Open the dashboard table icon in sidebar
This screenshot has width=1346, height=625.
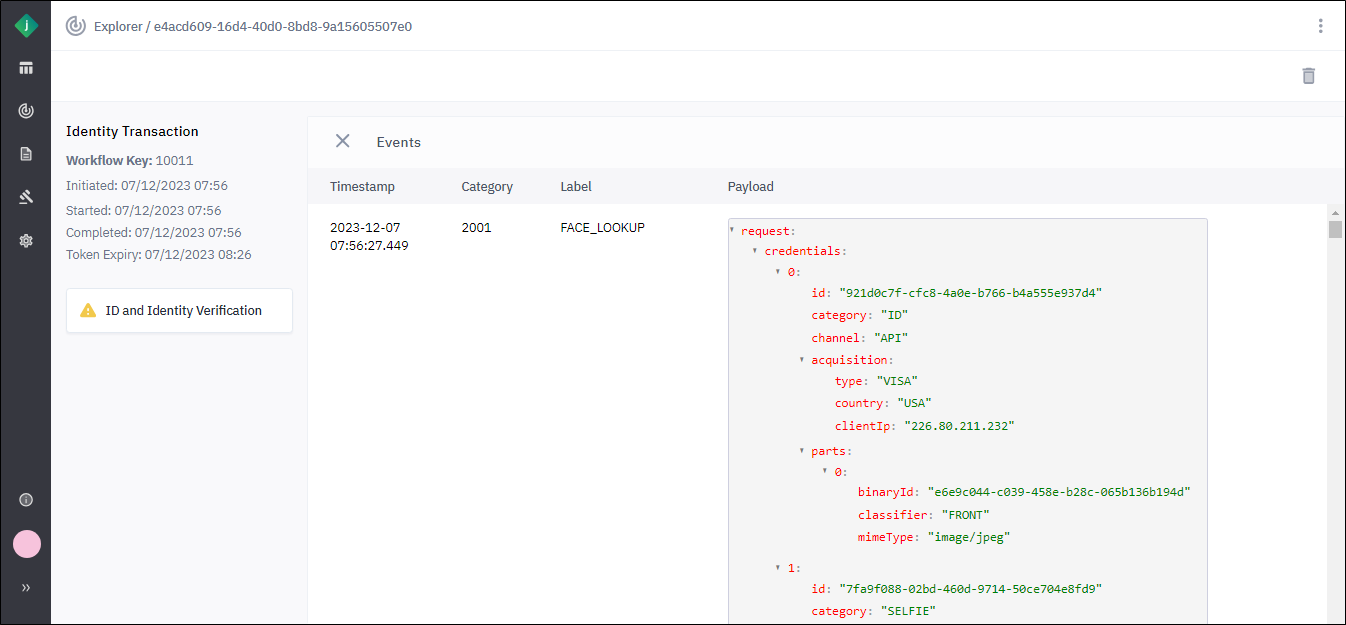click(26, 68)
